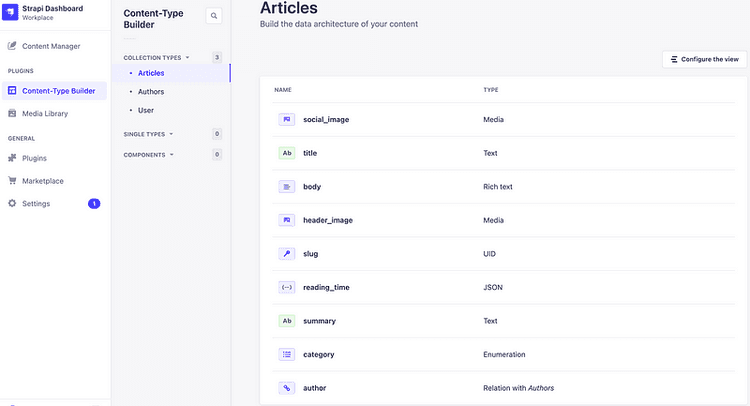The height and width of the screenshot is (406, 750).
Task: Open the search icon in Content-Type Builder
Action: [214, 16]
